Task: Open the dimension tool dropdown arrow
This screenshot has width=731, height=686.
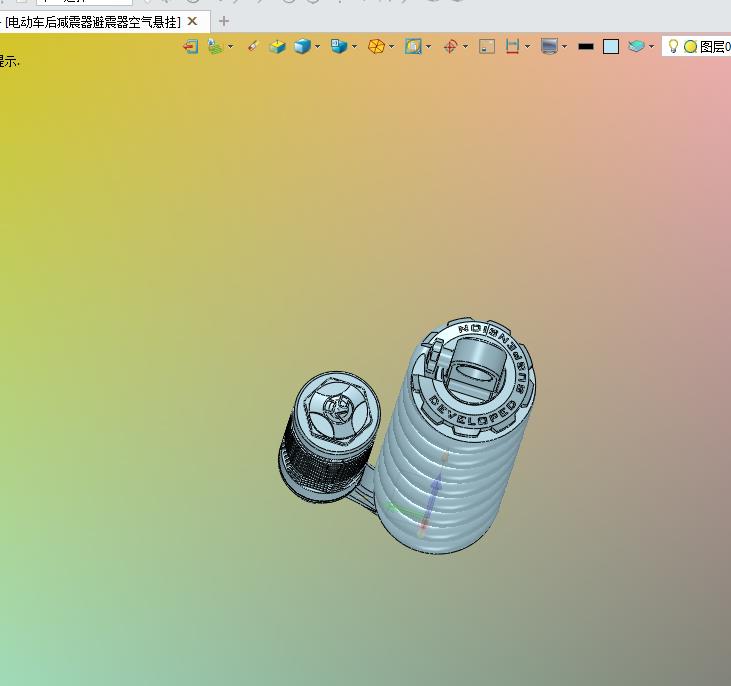Action: click(527, 47)
